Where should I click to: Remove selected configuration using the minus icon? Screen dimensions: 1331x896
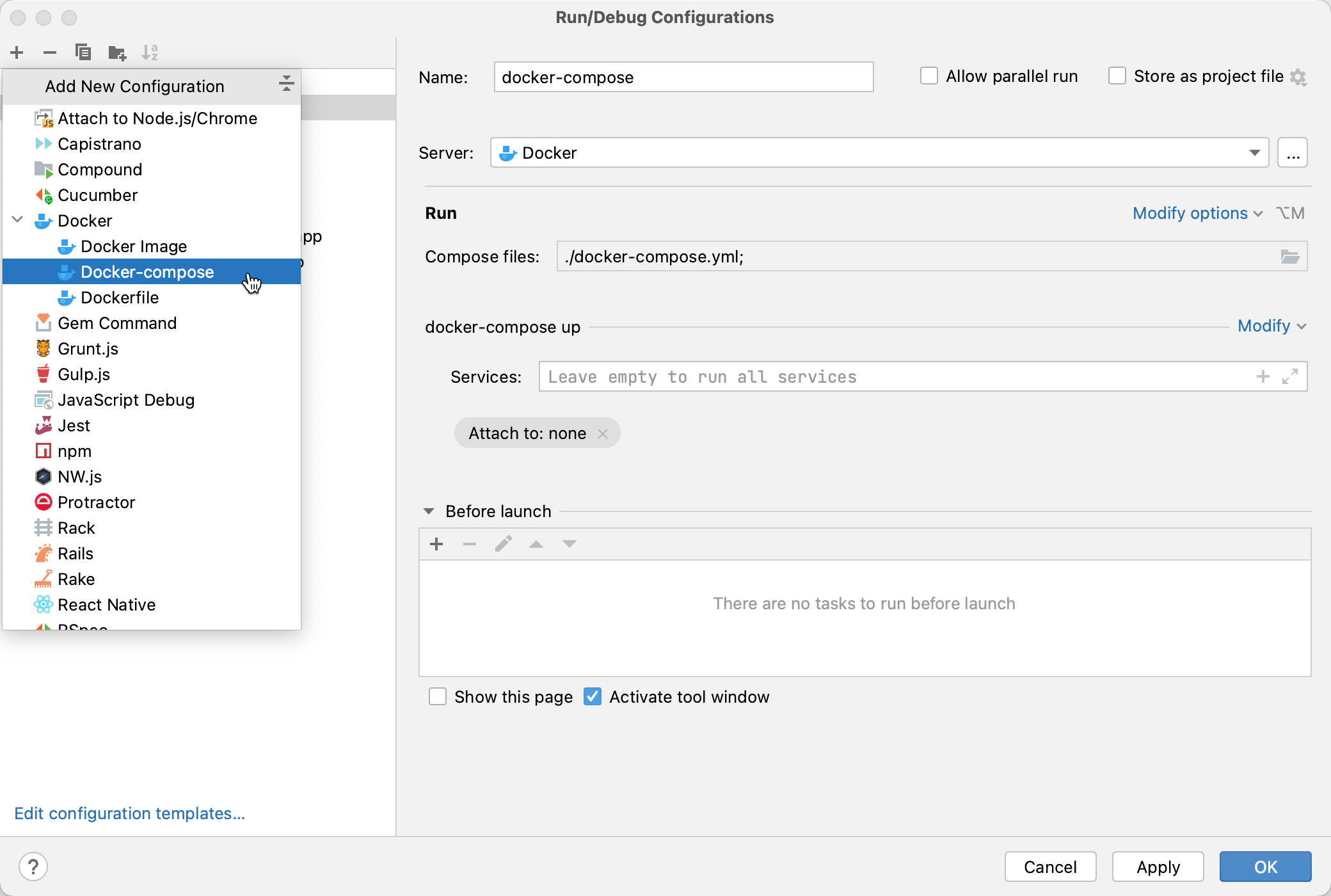(50, 52)
